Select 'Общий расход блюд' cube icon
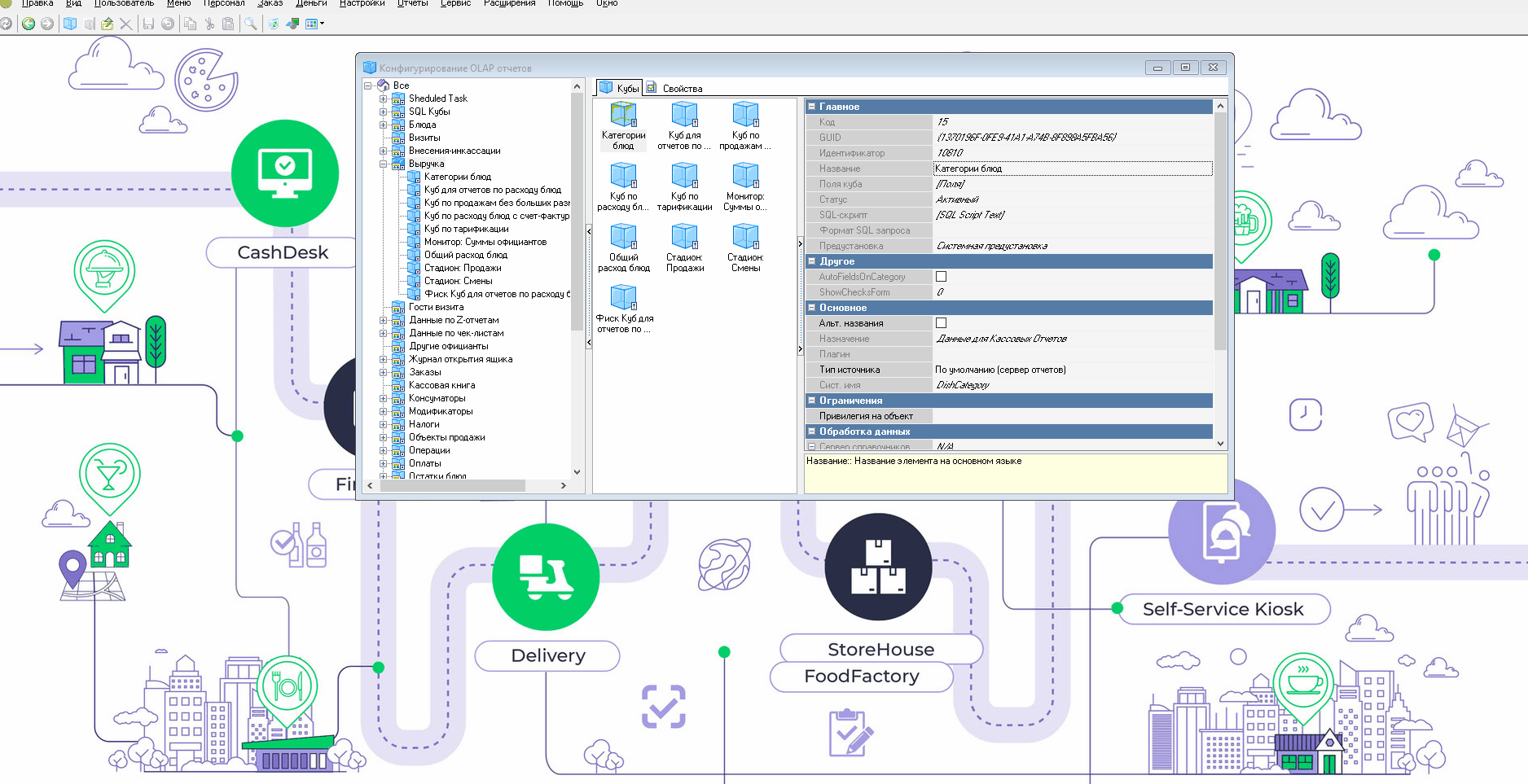 point(624,249)
